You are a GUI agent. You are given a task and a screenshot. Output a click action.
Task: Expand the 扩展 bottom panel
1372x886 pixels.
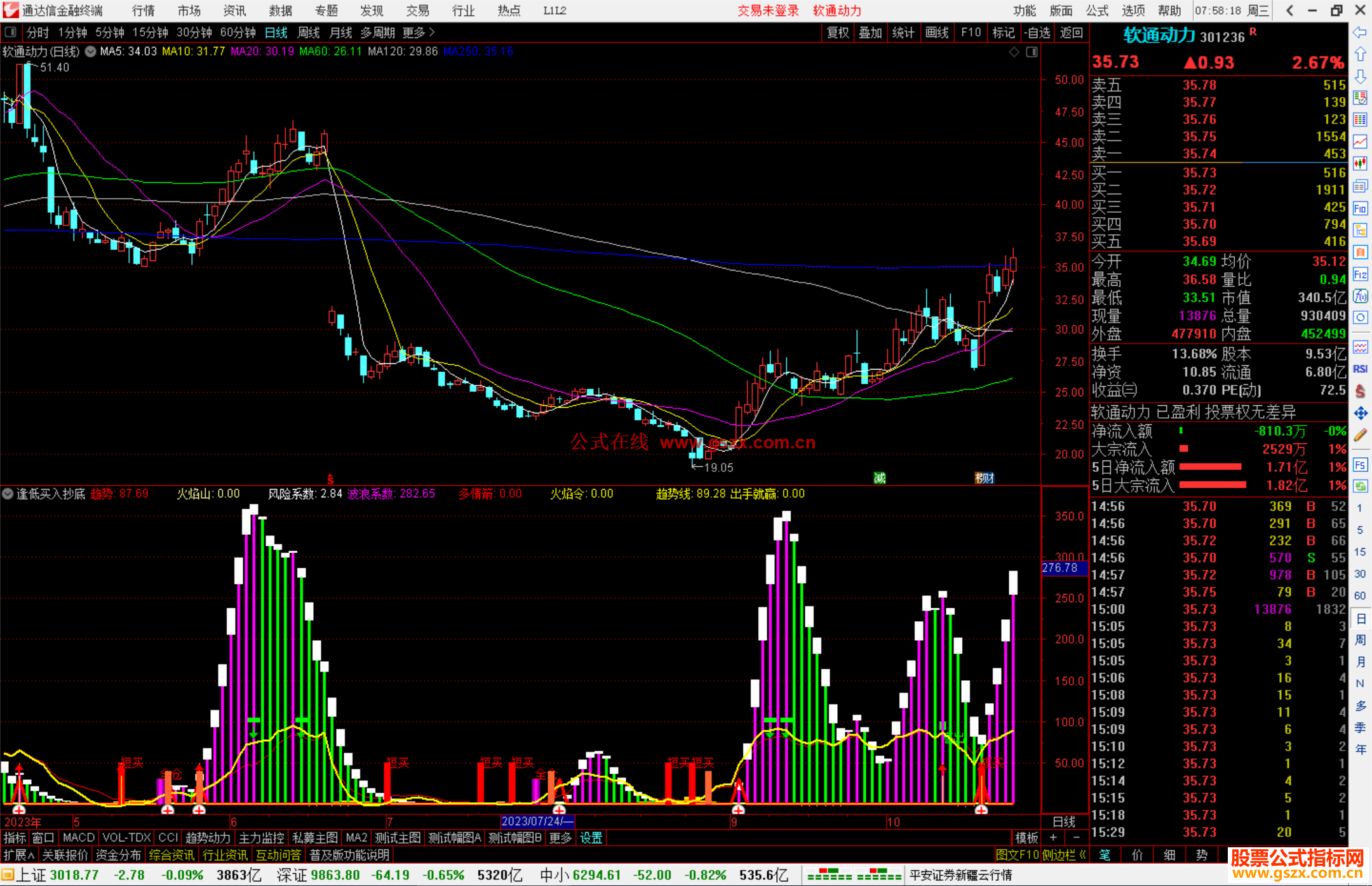(19, 855)
